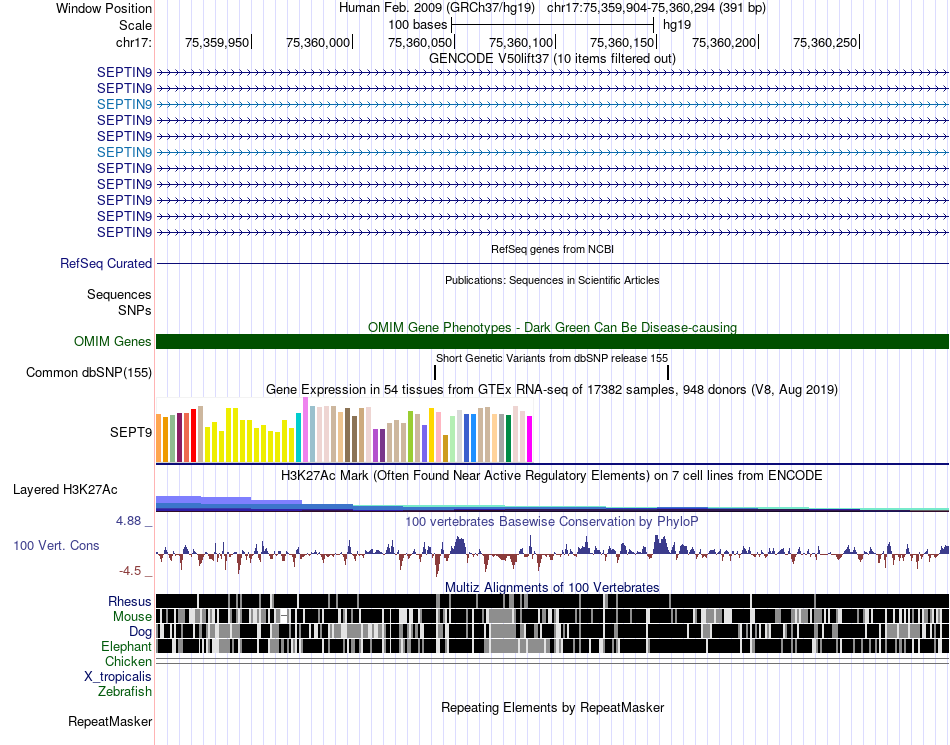
Task: Open the OMIM Genes track label
Action: tap(113, 342)
